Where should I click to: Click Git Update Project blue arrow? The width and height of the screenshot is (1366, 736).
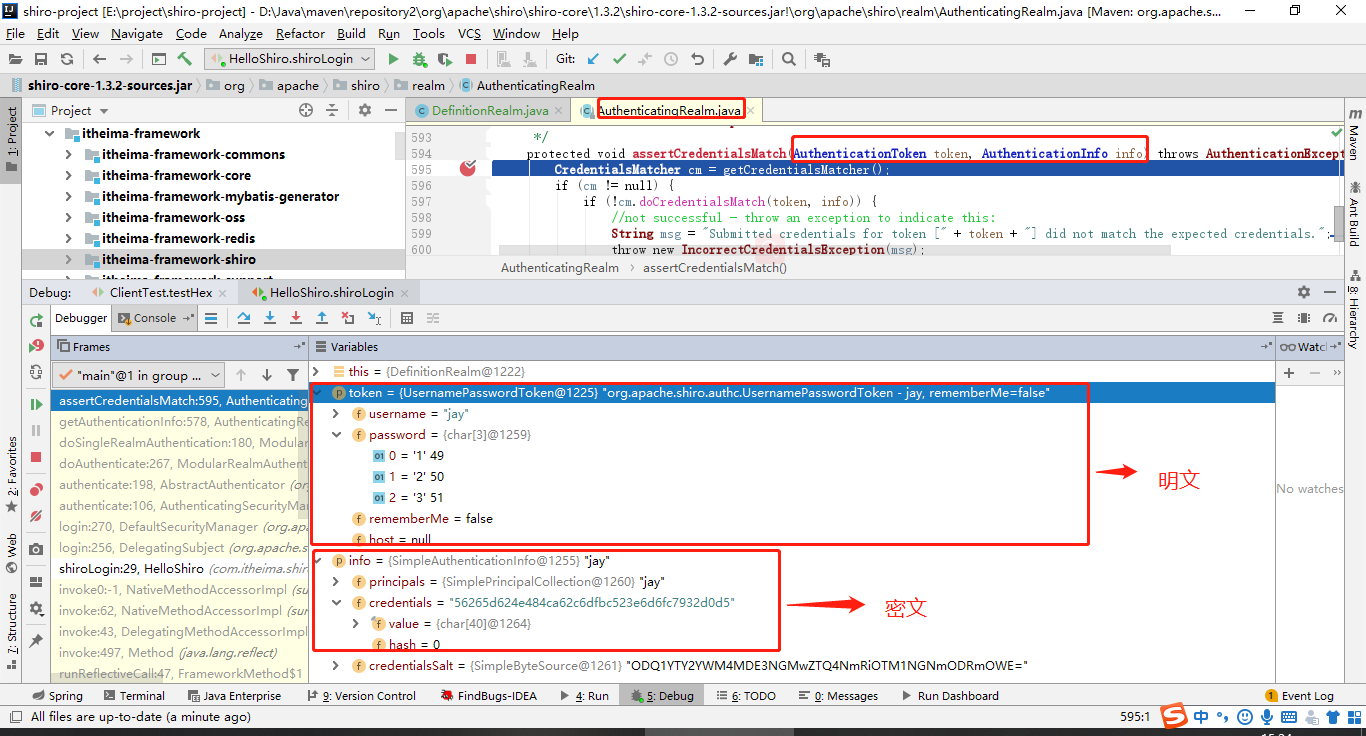tap(593, 59)
